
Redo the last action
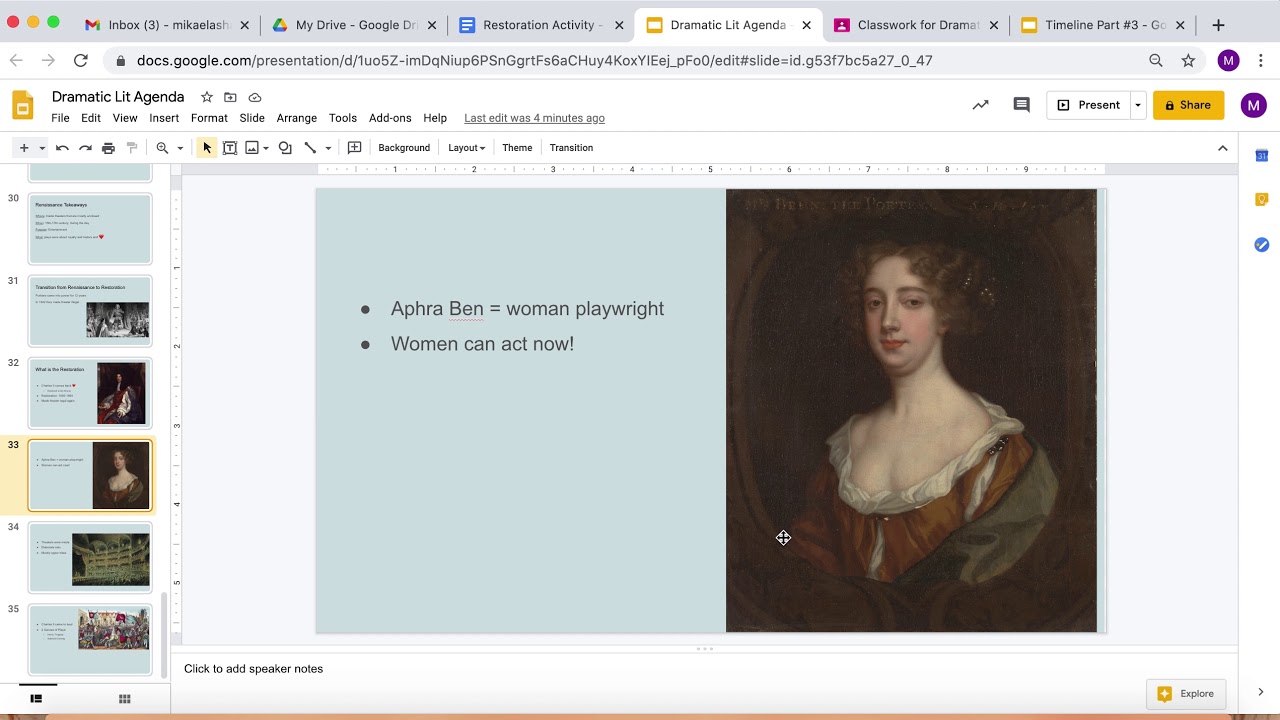point(85,148)
